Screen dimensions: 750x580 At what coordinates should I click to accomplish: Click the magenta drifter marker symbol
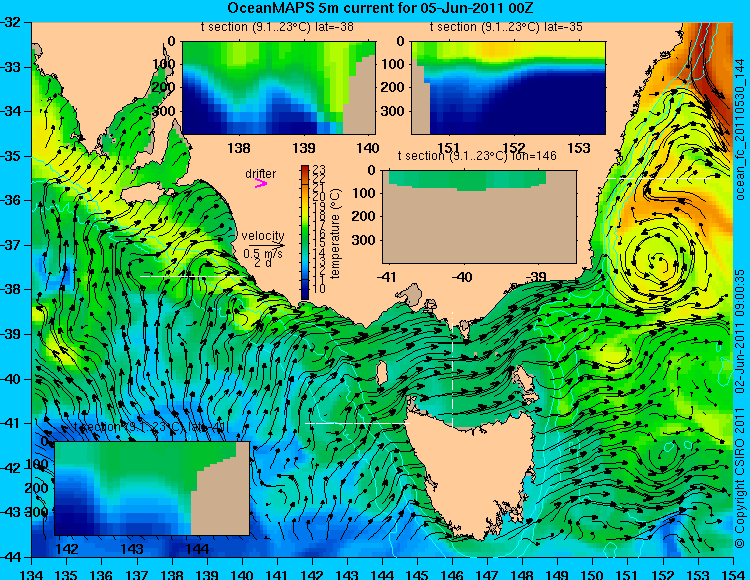[x=261, y=183]
